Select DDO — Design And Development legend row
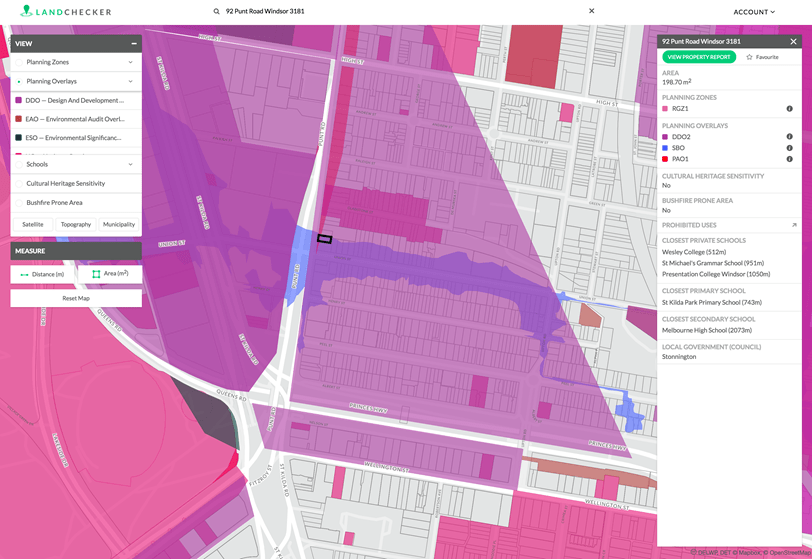Image resolution: width=812 pixels, height=559 pixels. [x=76, y=101]
